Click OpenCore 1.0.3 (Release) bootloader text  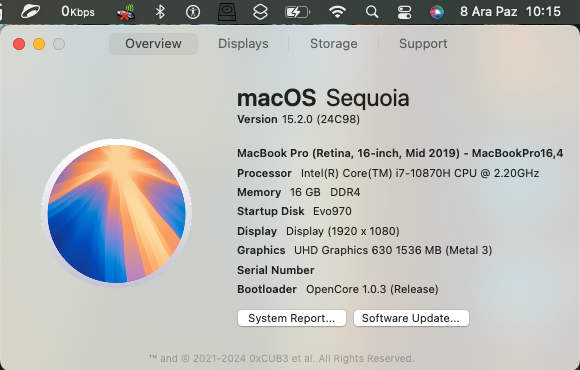(372, 289)
